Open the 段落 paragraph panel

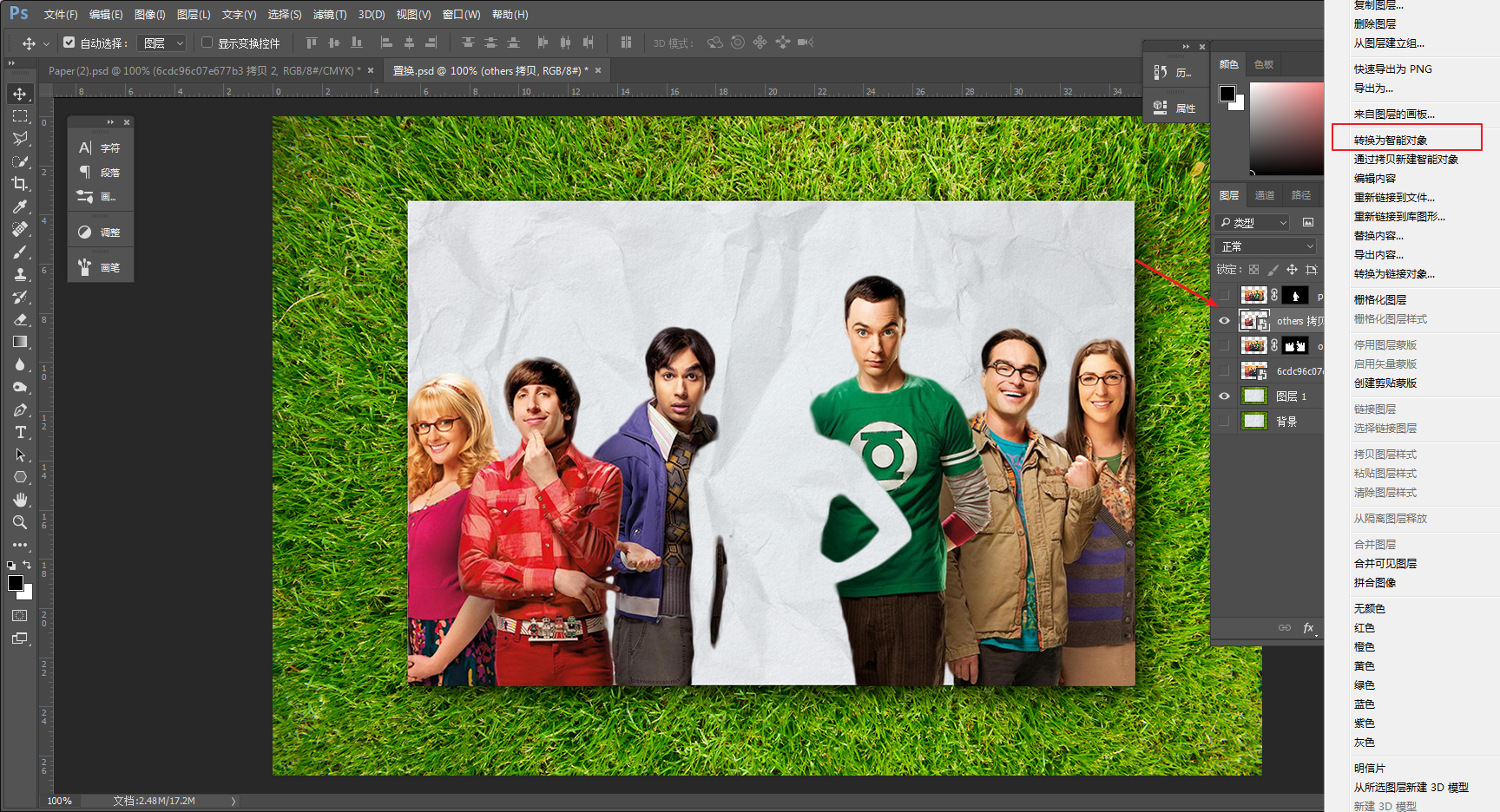[x=100, y=172]
